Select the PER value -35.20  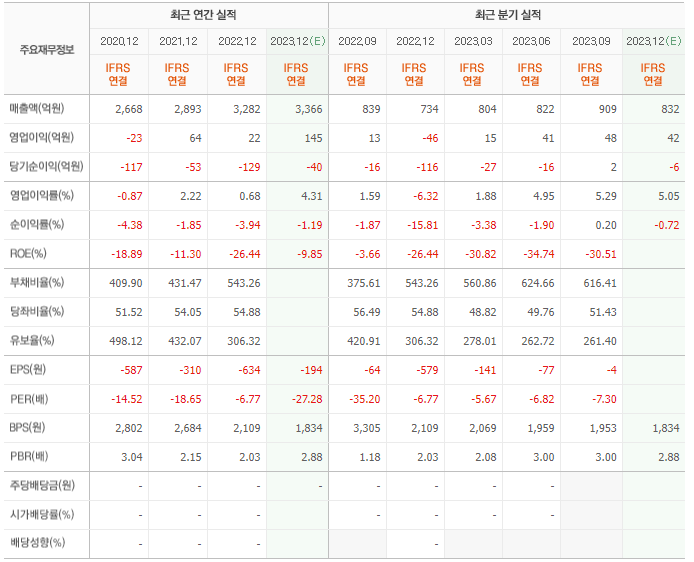point(365,400)
